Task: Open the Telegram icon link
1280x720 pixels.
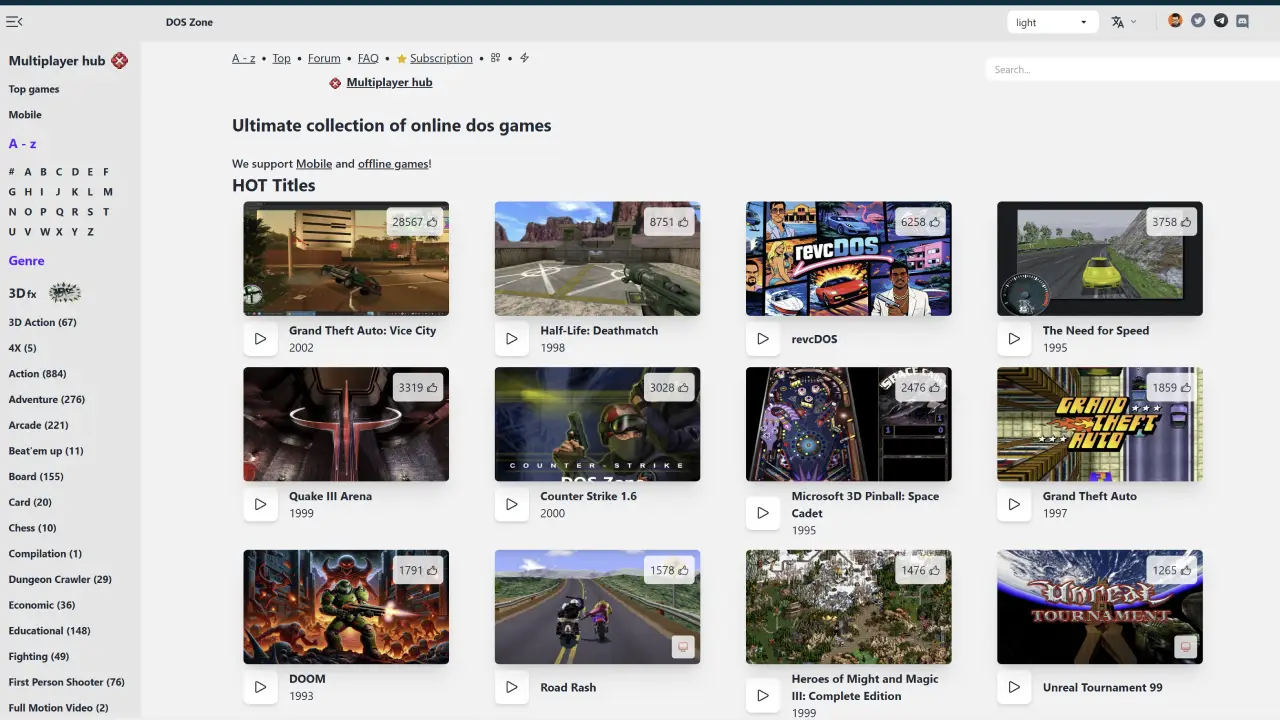Action: click(1220, 21)
